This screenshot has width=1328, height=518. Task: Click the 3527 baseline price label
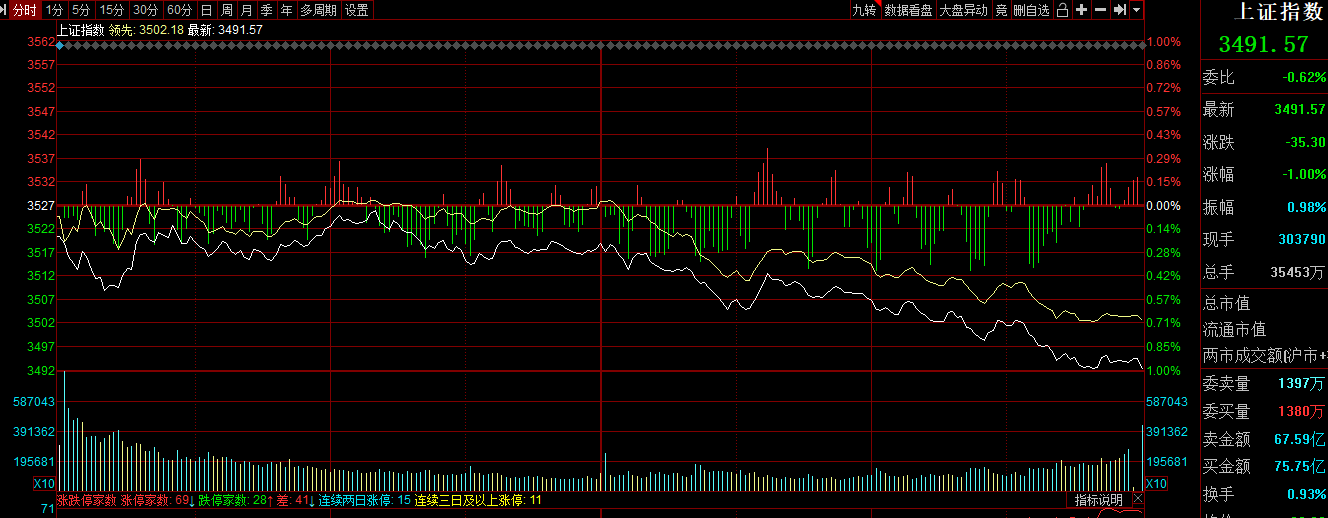pyautogui.click(x=41, y=205)
